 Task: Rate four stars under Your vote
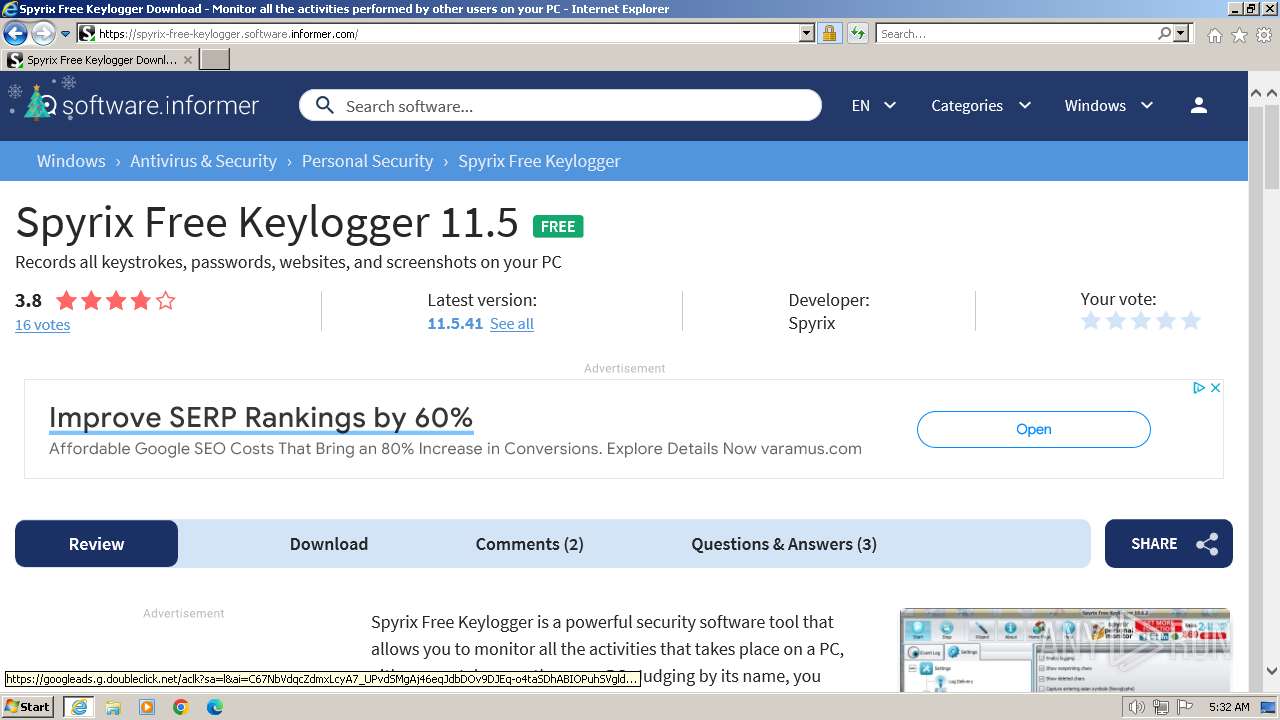tap(1166, 321)
